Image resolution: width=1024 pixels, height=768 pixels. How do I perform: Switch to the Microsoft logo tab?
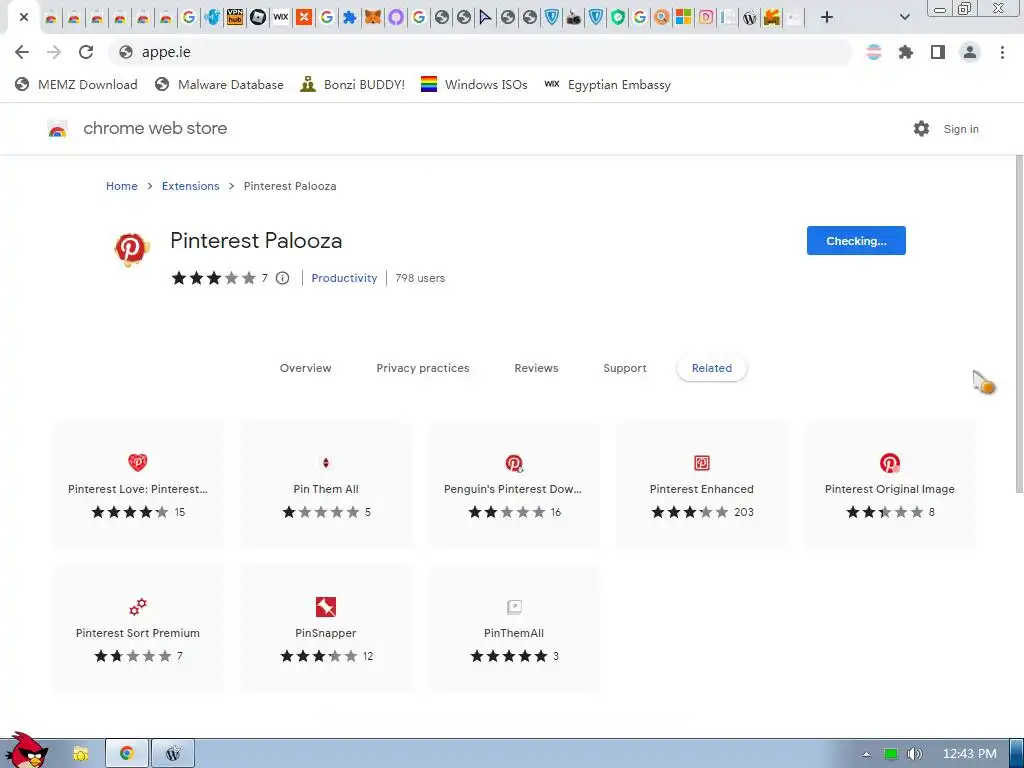pyautogui.click(x=683, y=18)
